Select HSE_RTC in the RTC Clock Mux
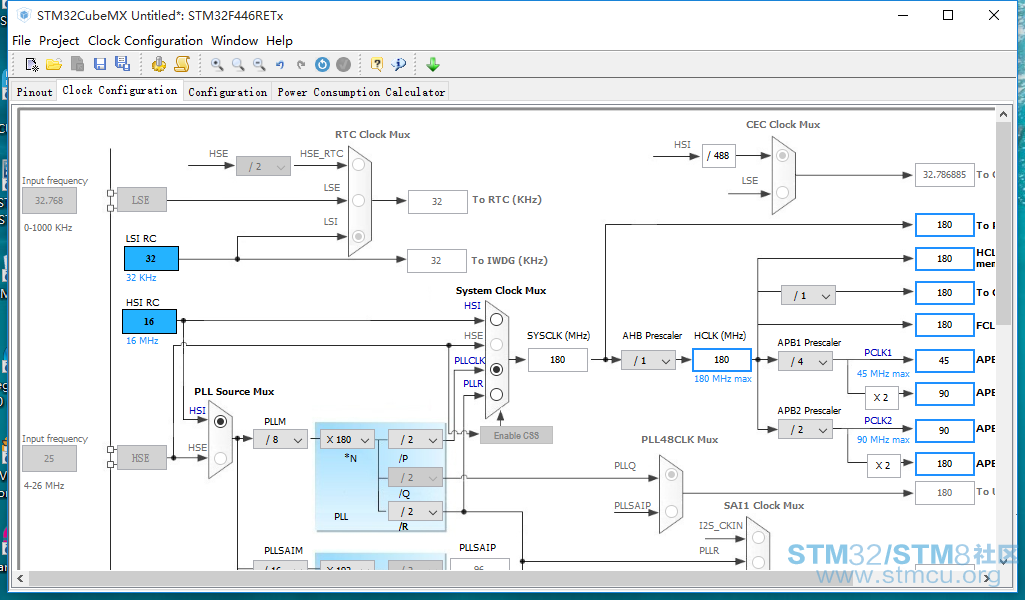The width and height of the screenshot is (1025, 600). [x=358, y=165]
